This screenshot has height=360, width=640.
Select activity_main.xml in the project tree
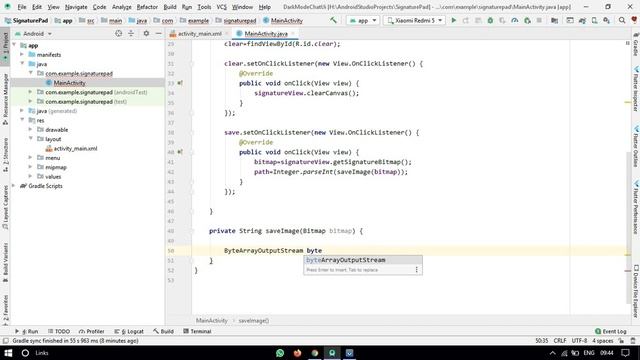tap(76, 149)
